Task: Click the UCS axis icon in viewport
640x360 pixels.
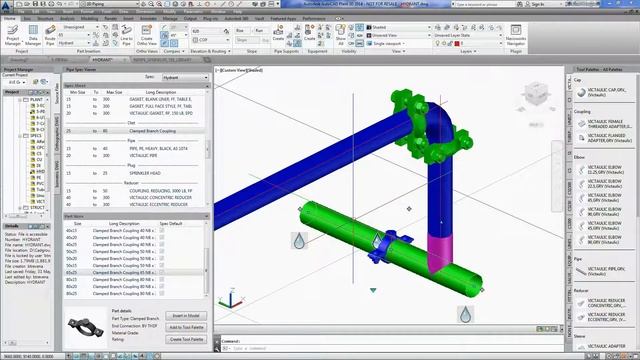Action: (x=230, y=299)
